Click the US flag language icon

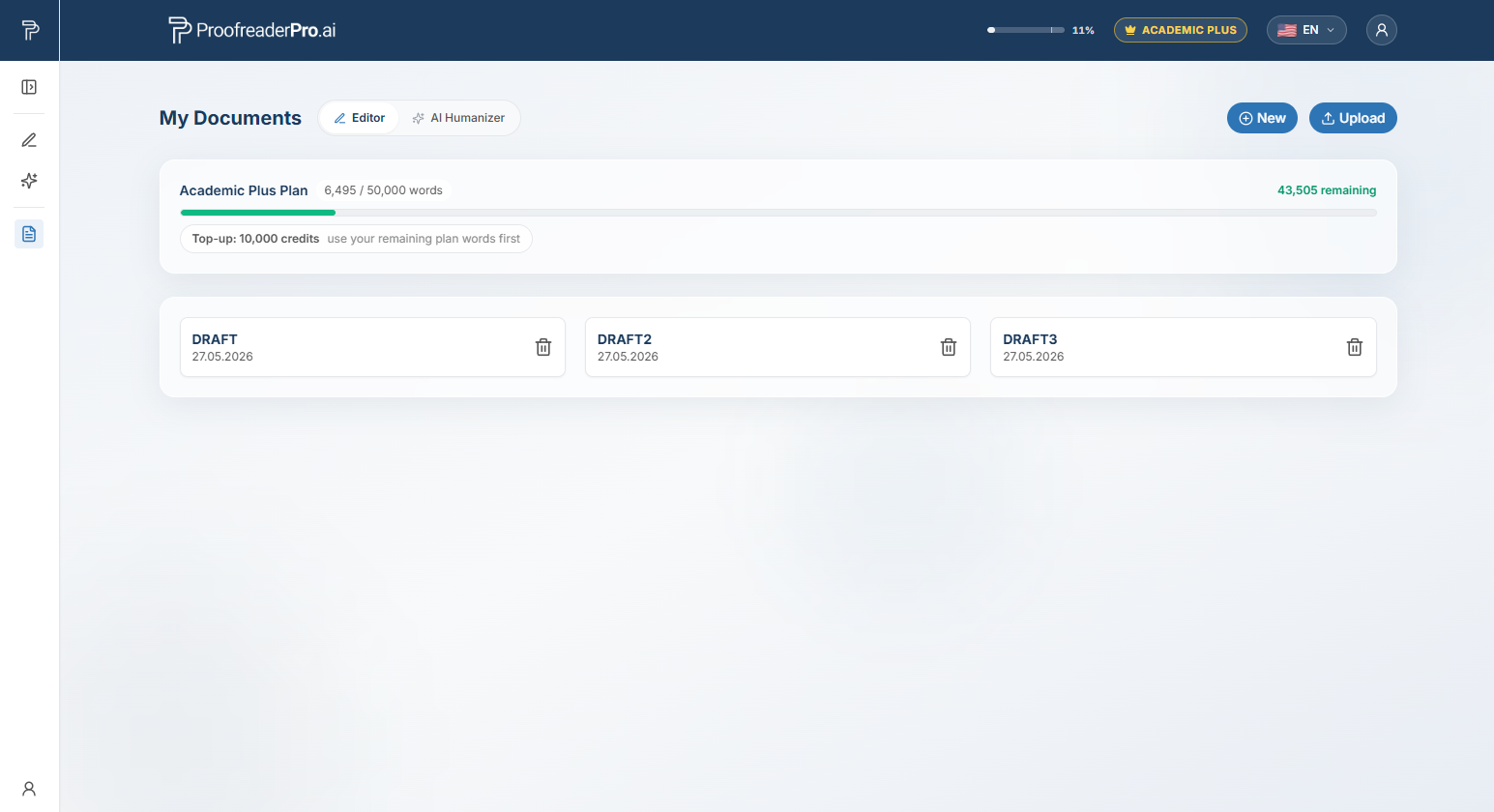point(1287,30)
